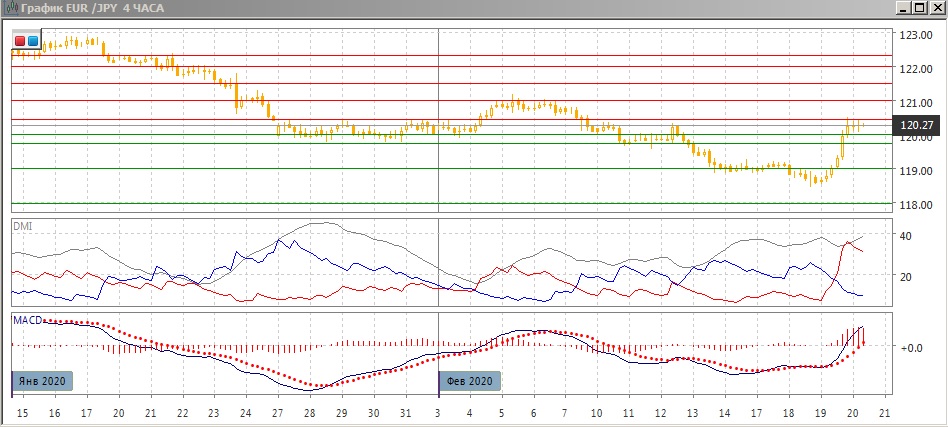Click the red square button on the chart
This screenshot has height=427, width=948.
coord(20,41)
